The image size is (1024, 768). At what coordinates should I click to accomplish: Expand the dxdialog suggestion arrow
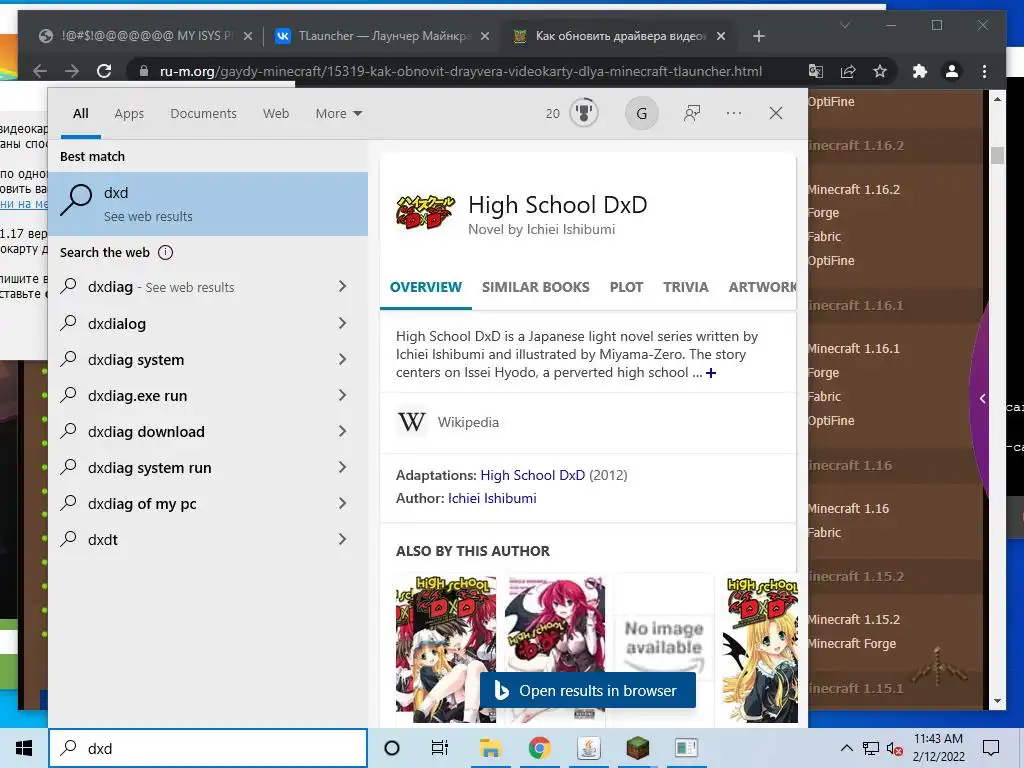[342, 323]
